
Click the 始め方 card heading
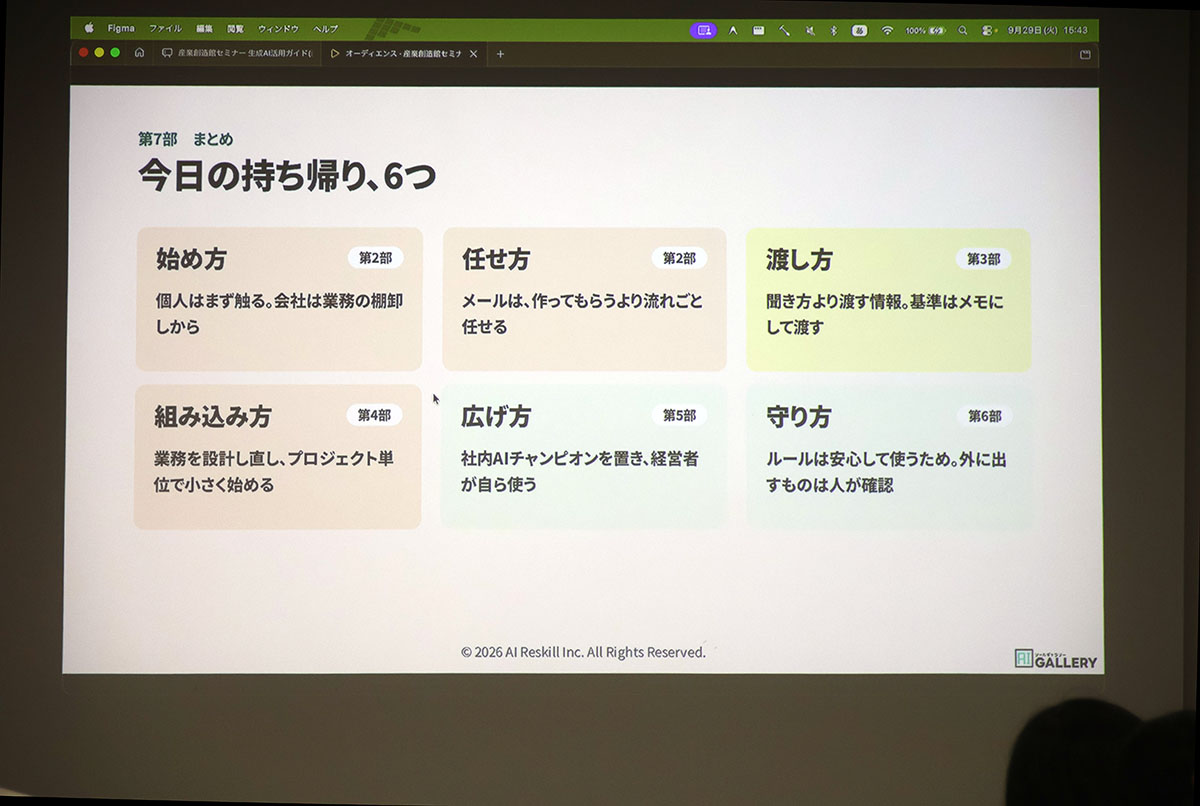tap(191, 259)
